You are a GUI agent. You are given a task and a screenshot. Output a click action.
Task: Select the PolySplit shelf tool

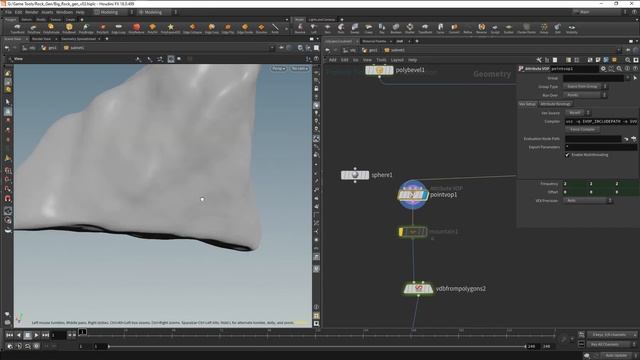[102, 28]
